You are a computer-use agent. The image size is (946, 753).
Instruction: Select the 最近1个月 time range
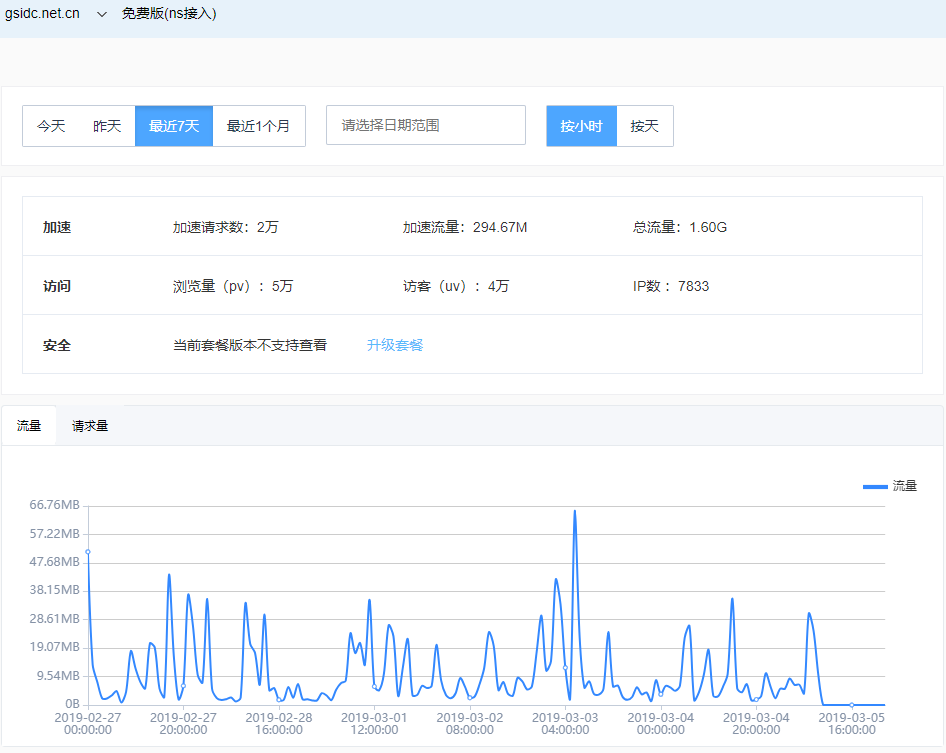pyautogui.click(x=258, y=126)
